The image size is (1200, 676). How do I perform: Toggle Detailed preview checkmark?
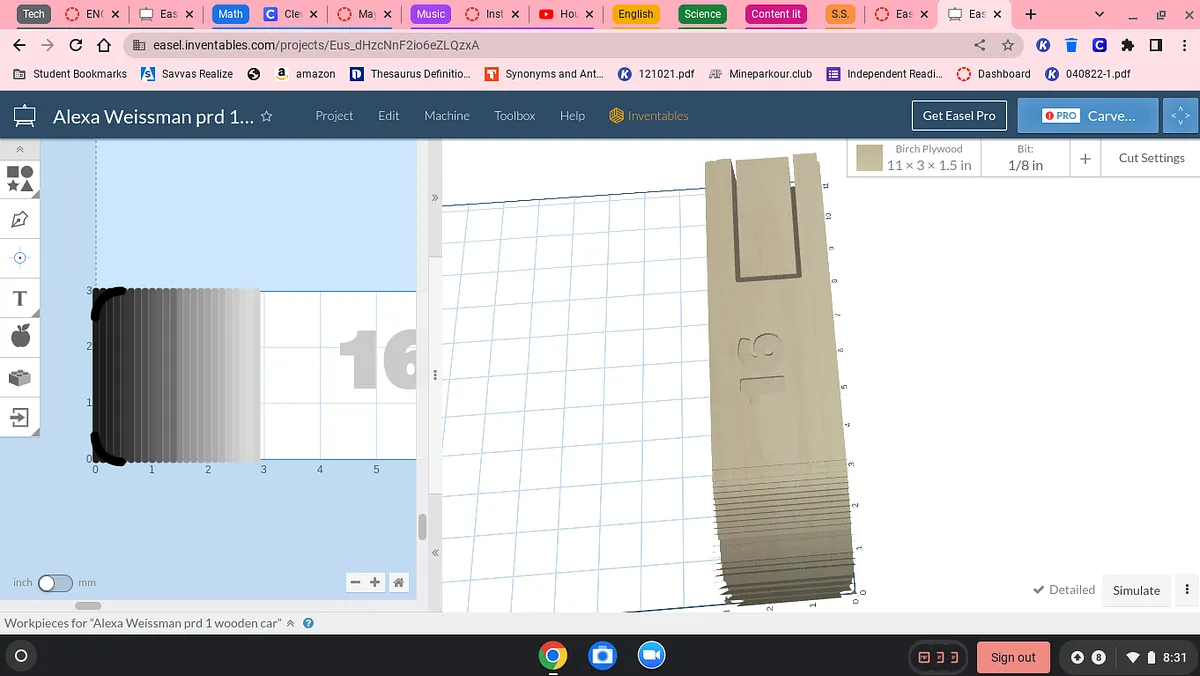click(1064, 590)
